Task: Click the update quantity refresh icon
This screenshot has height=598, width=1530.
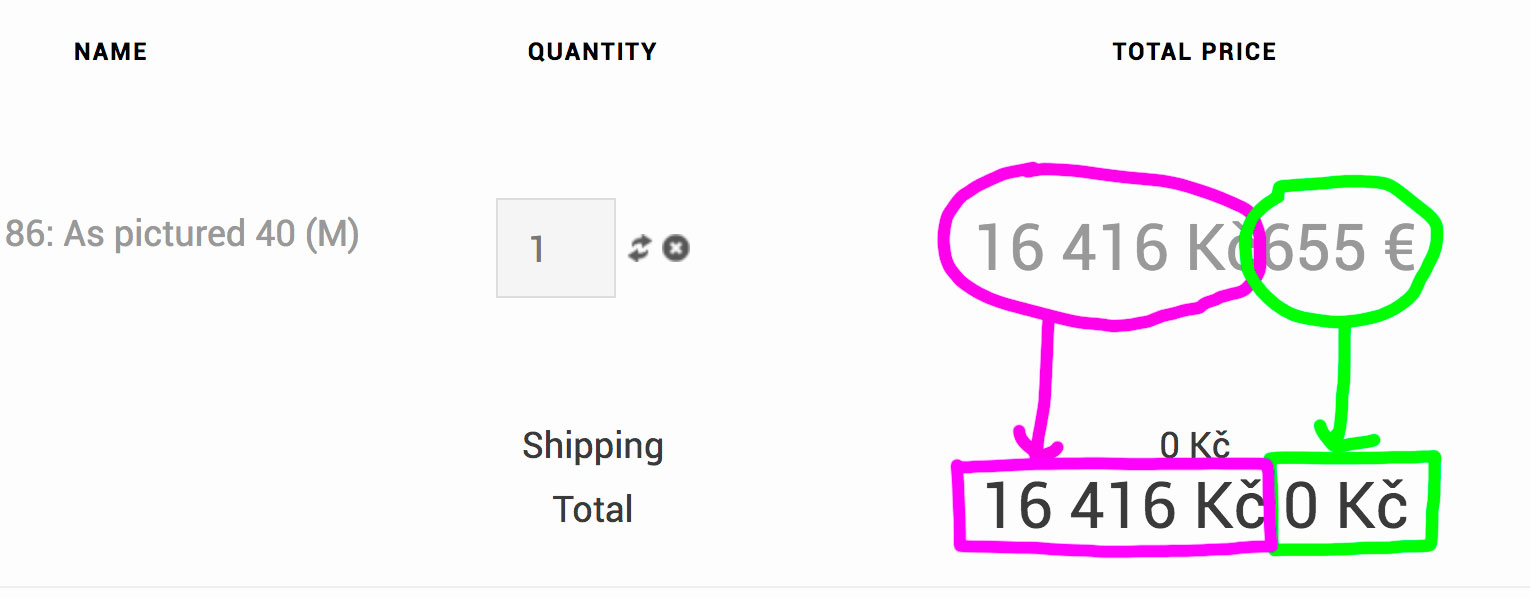Action: point(639,248)
